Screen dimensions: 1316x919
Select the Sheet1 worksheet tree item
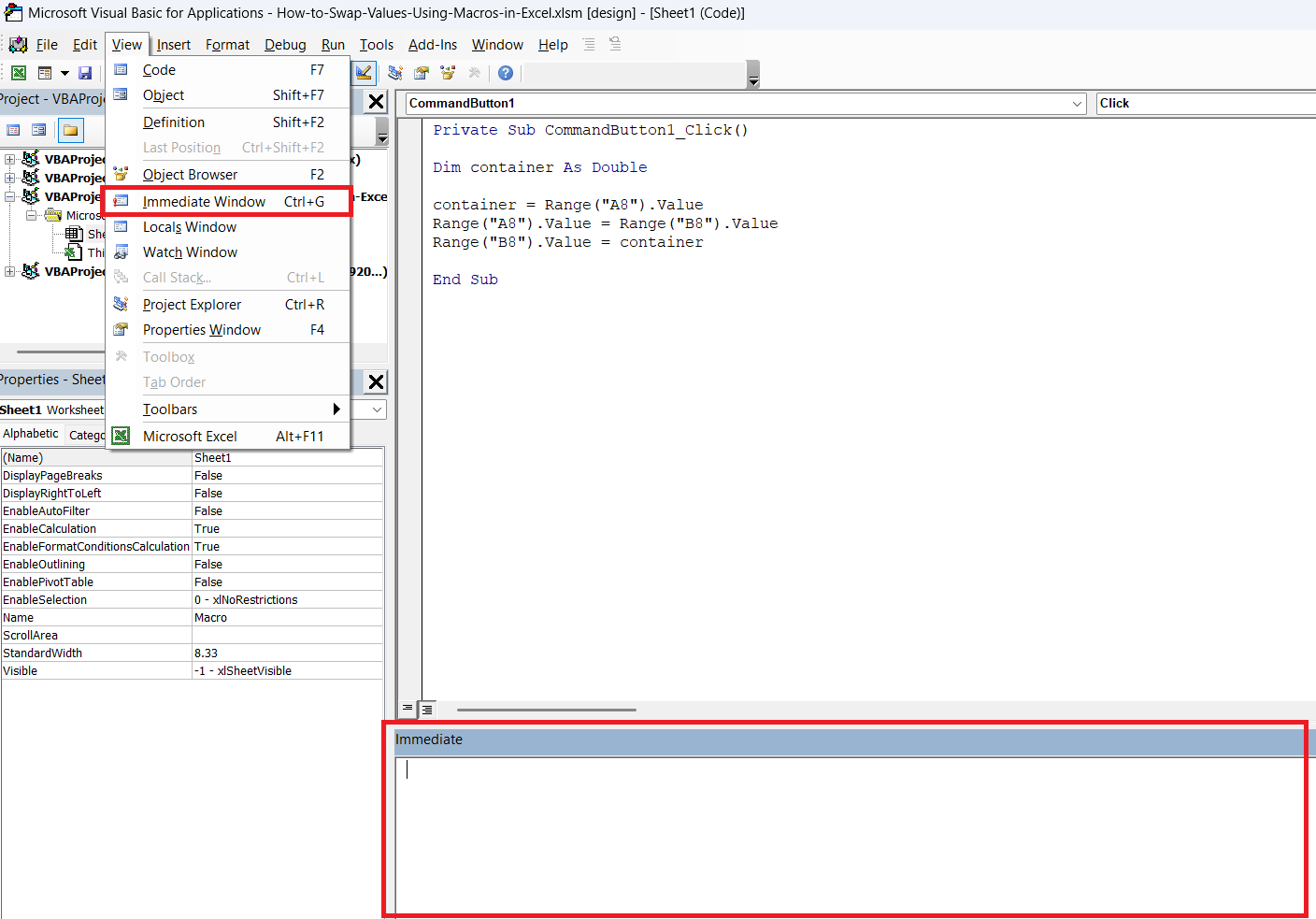tap(85, 234)
